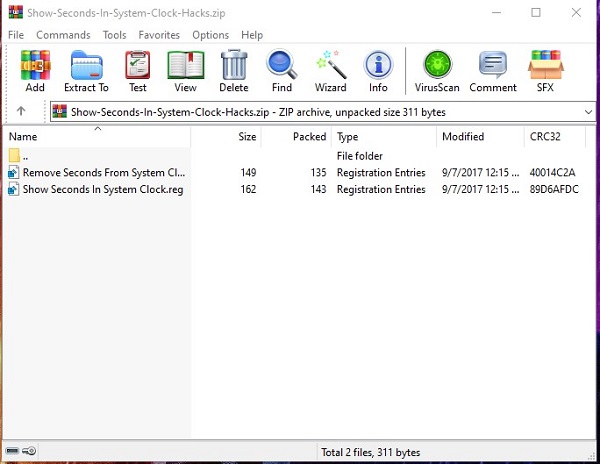This screenshot has height=464, width=600.
Task: Open the Help menu
Action: pyautogui.click(x=252, y=35)
